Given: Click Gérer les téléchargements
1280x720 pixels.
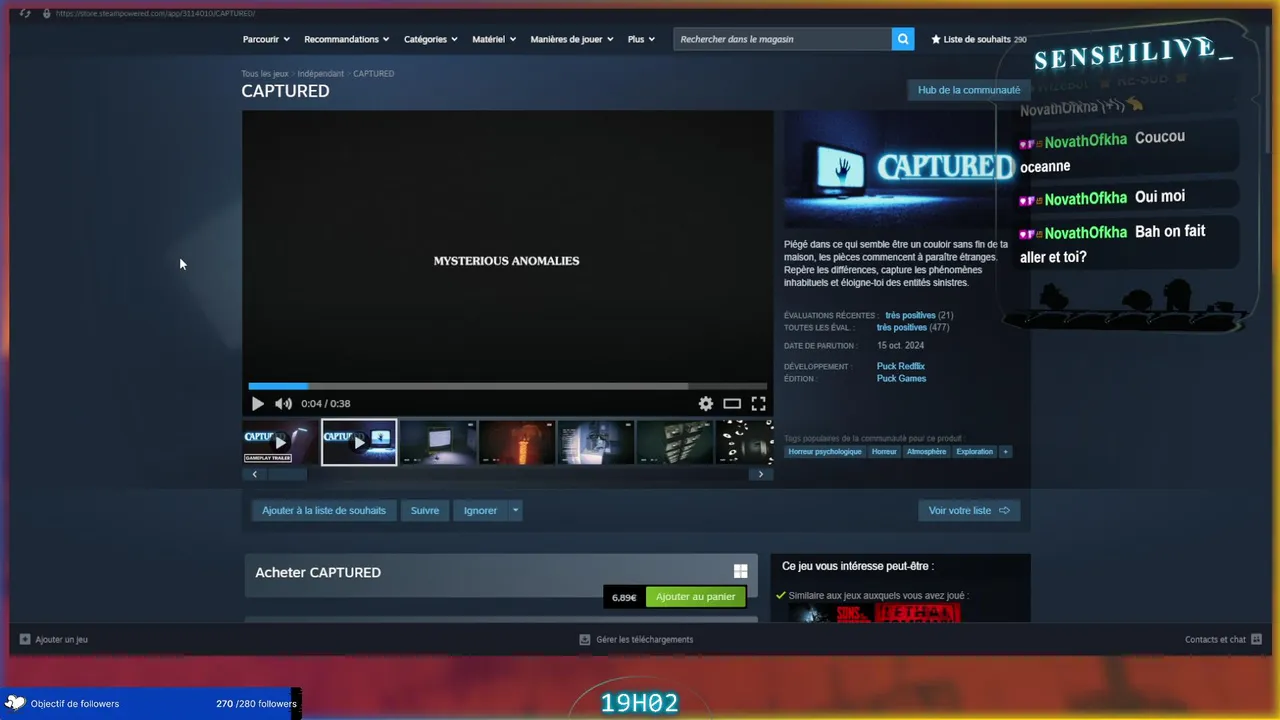Looking at the screenshot, I should pos(644,639).
